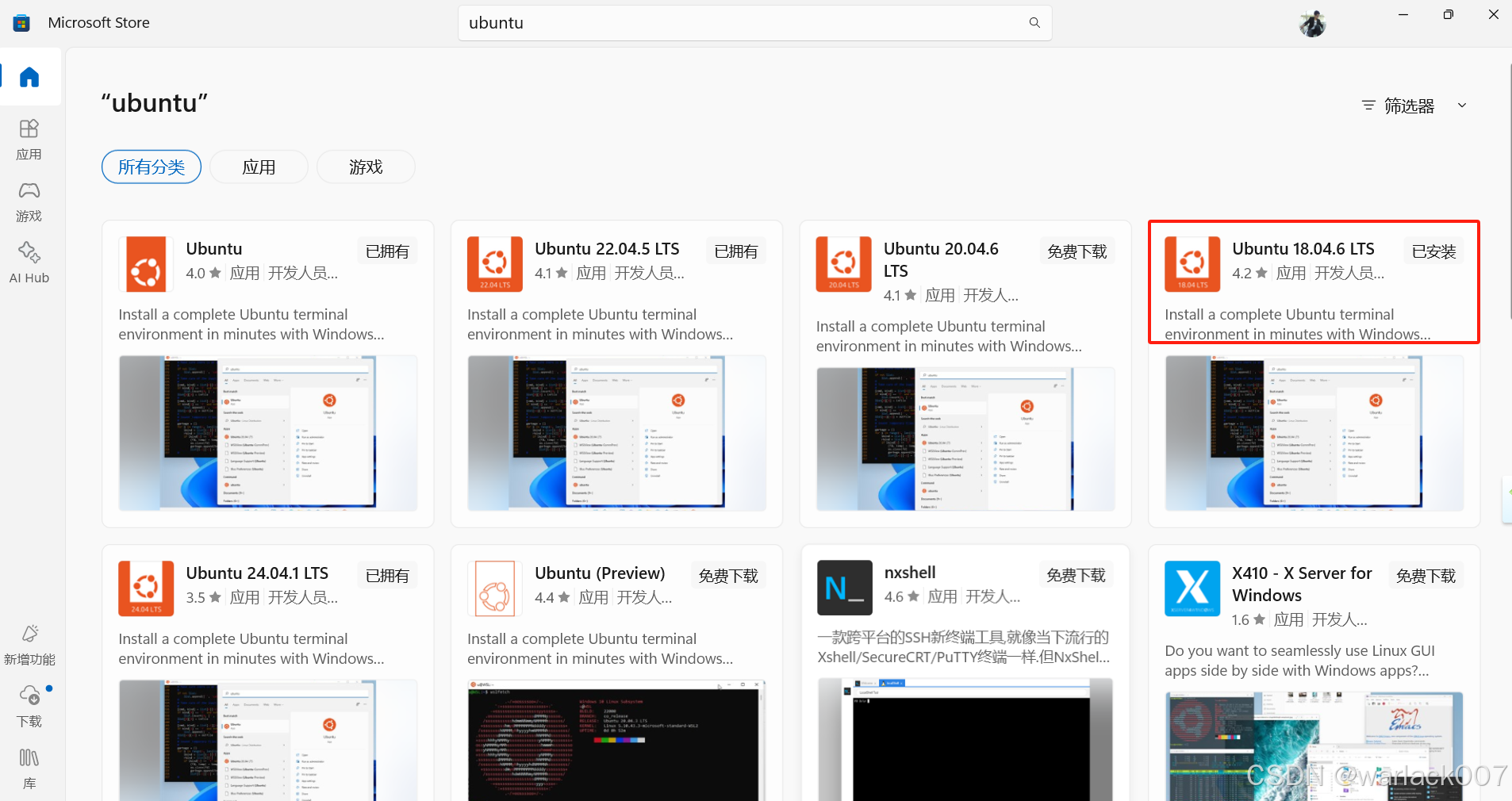The width and height of the screenshot is (1512, 801).
Task: Click 已拥有 on the Ubuntu card
Action: click(x=387, y=251)
